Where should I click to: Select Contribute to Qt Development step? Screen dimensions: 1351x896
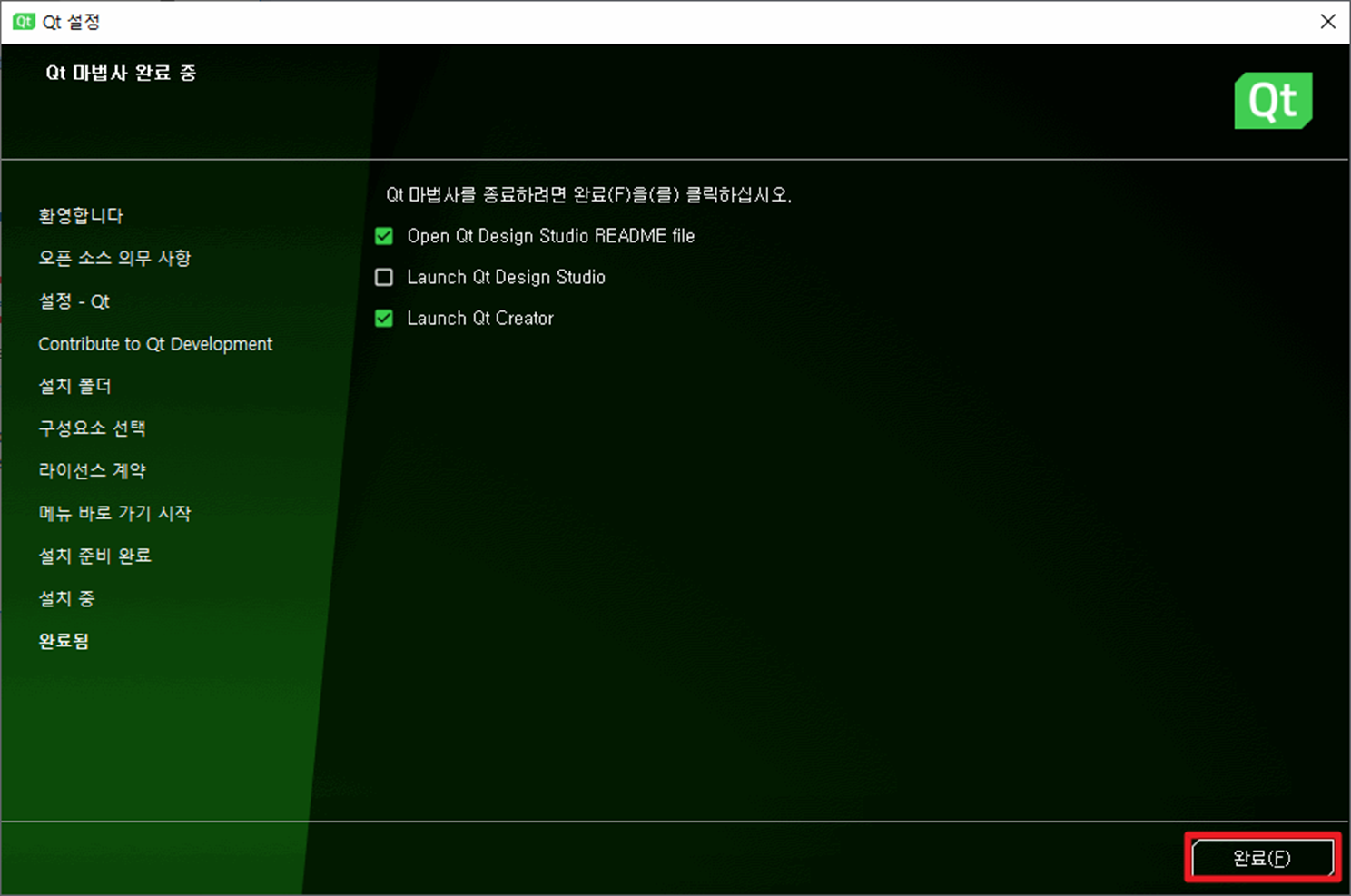(x=155, y=344)
